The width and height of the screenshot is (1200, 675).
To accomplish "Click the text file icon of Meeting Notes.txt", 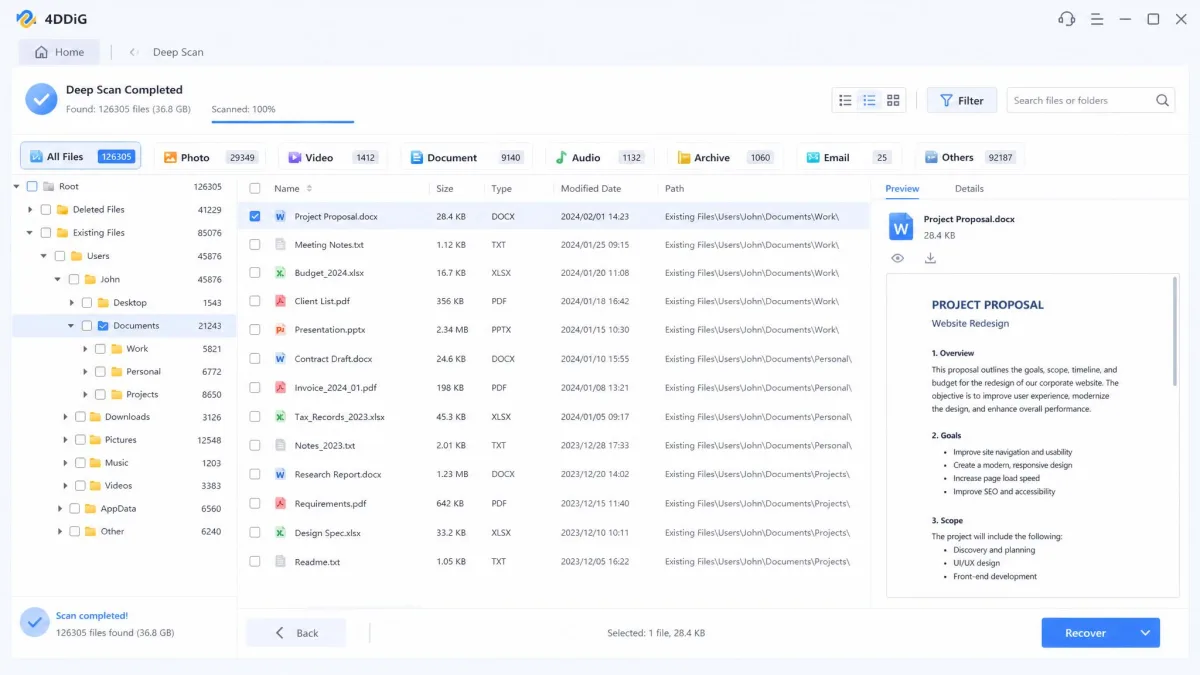I will [281, 244].
